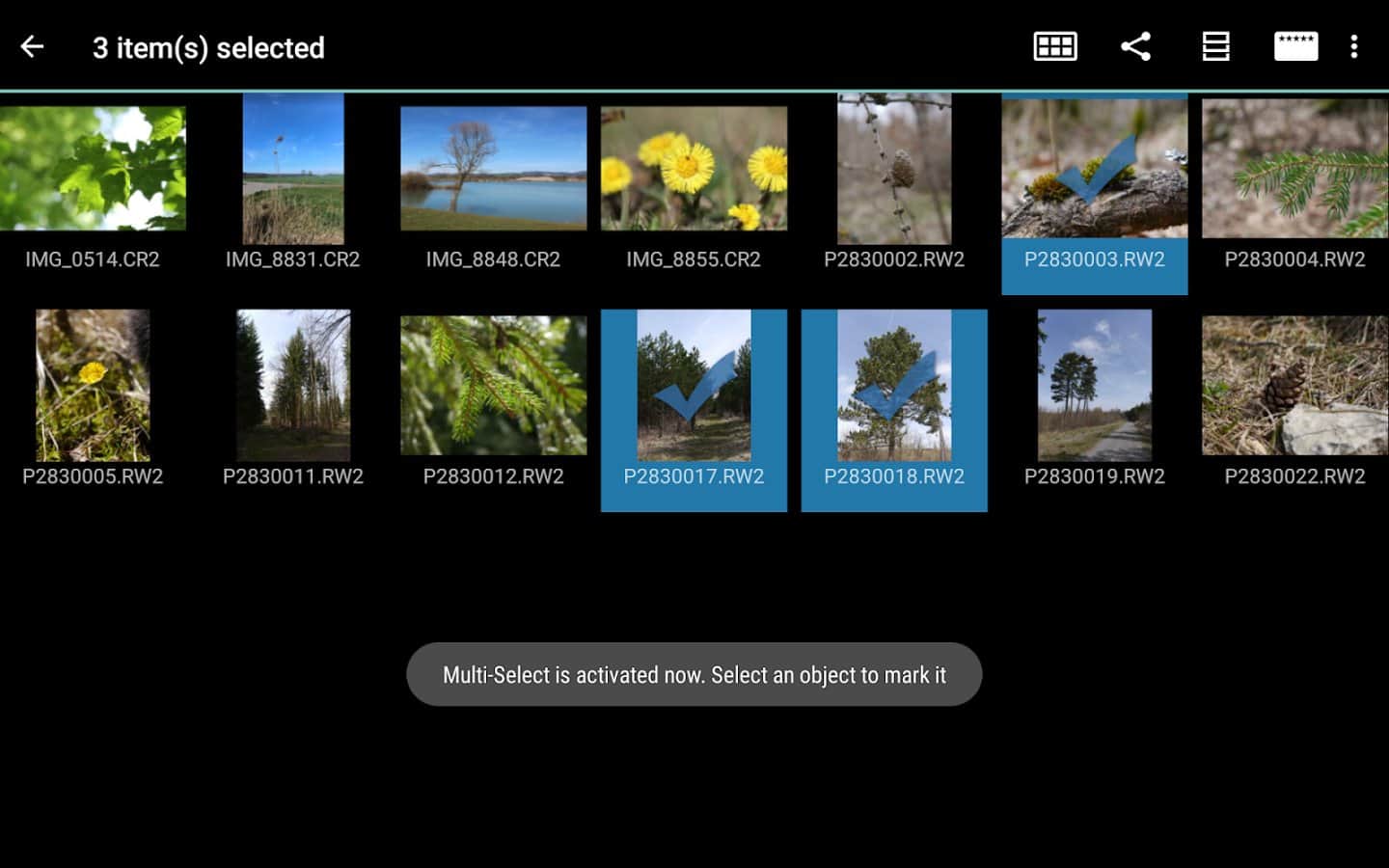This screenshot has height=868, width=1389.
Task: Select the P2830019.RW2 roadside tree photo
Action: (x=1094, y=386)
